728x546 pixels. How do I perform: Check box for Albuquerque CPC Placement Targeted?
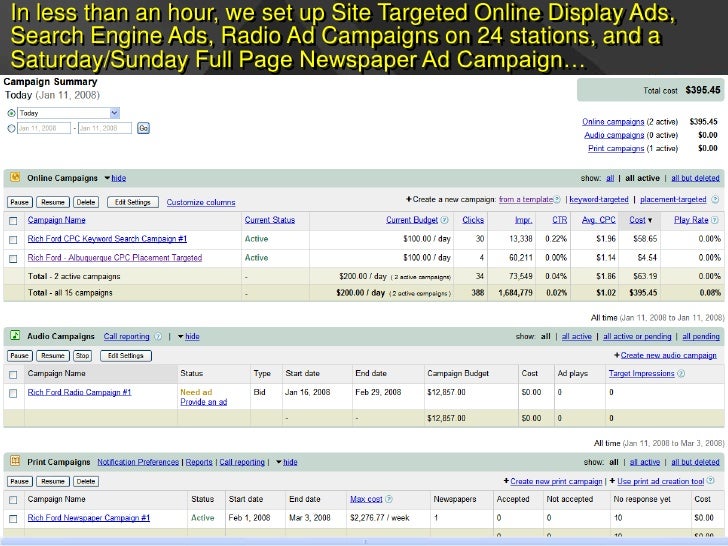(13, 259)
